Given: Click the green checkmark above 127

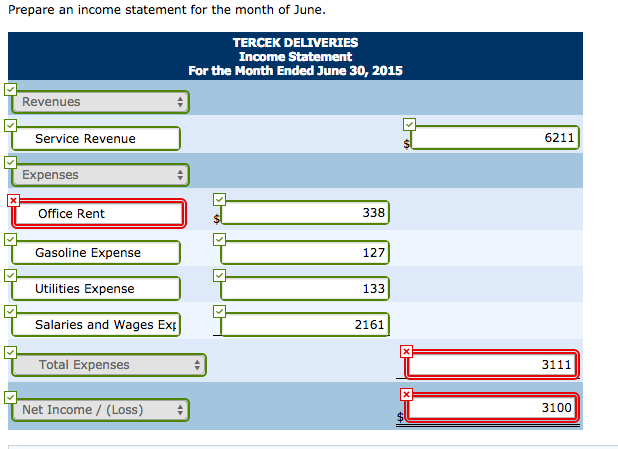Looking at the screenshot, I should coord(220,239).
